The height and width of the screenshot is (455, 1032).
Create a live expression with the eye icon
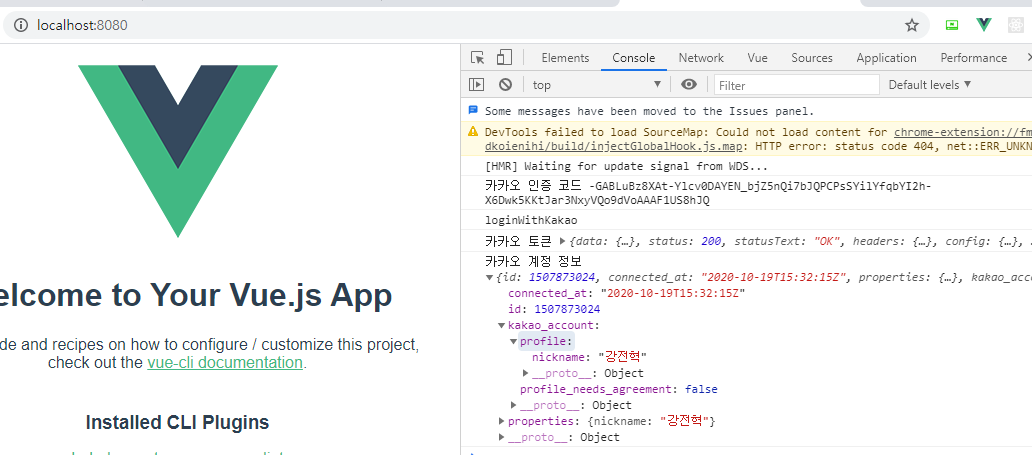coord(689,84)
